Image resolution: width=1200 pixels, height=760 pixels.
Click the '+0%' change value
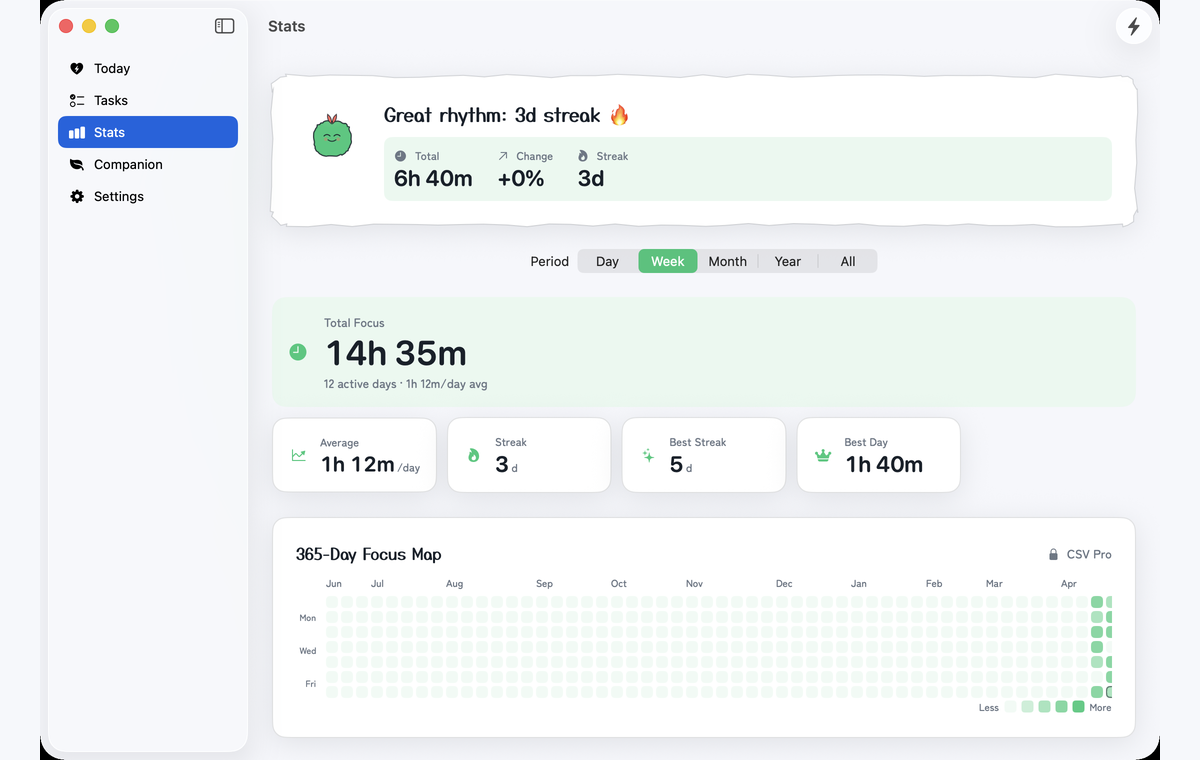click(521, 179)
